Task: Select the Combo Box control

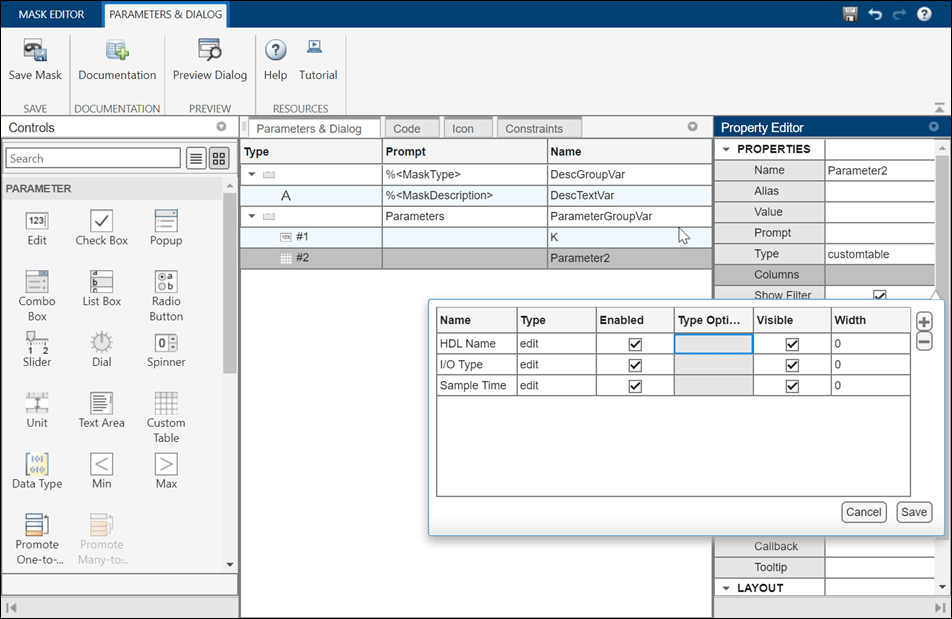Action: (36, 296)
